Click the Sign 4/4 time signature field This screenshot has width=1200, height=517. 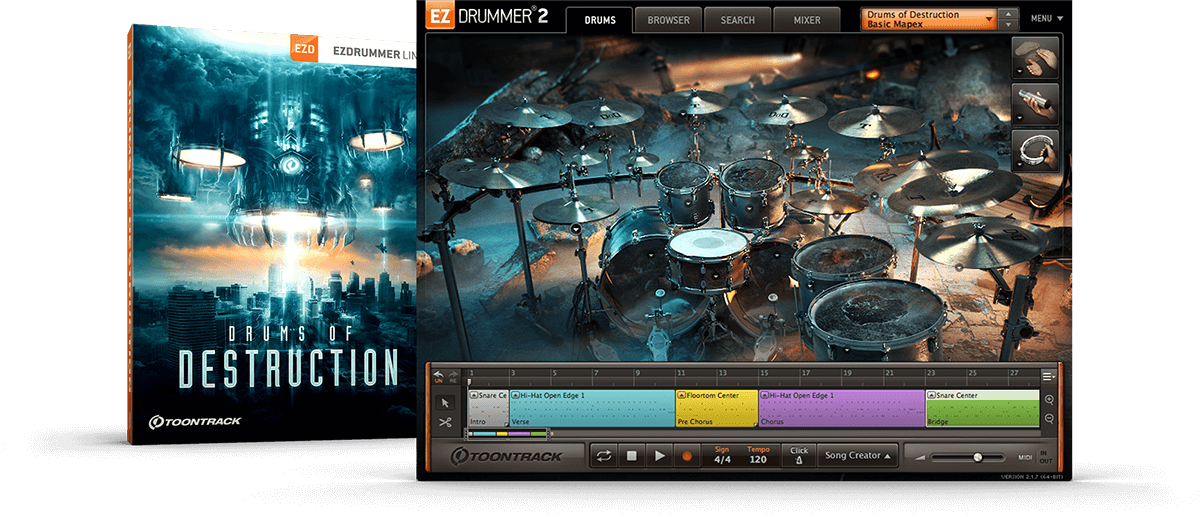[x=721, y=455]
